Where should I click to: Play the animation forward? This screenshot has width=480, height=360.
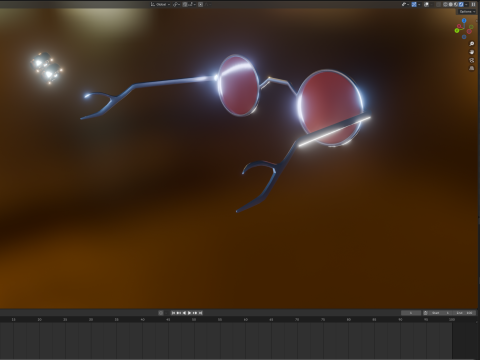pyautogui.click(x=189, y=313)
